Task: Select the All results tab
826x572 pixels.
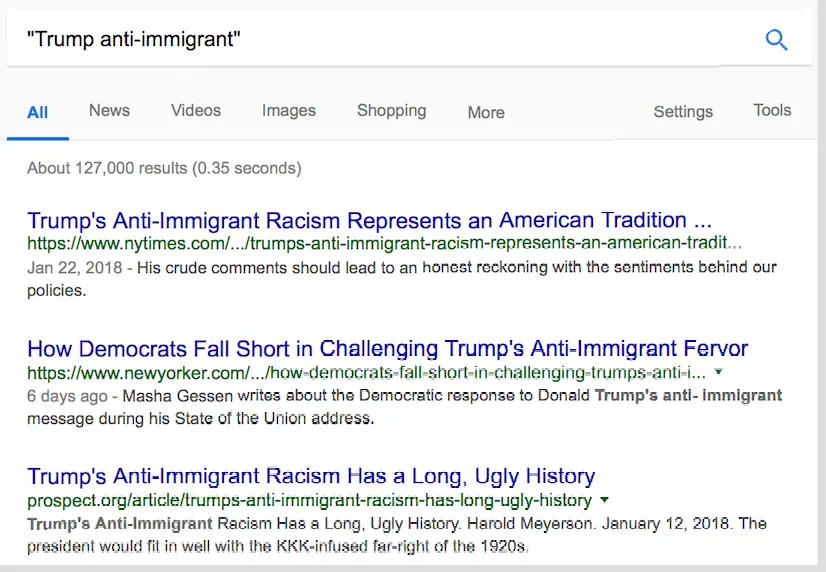Action: (38, 112)
